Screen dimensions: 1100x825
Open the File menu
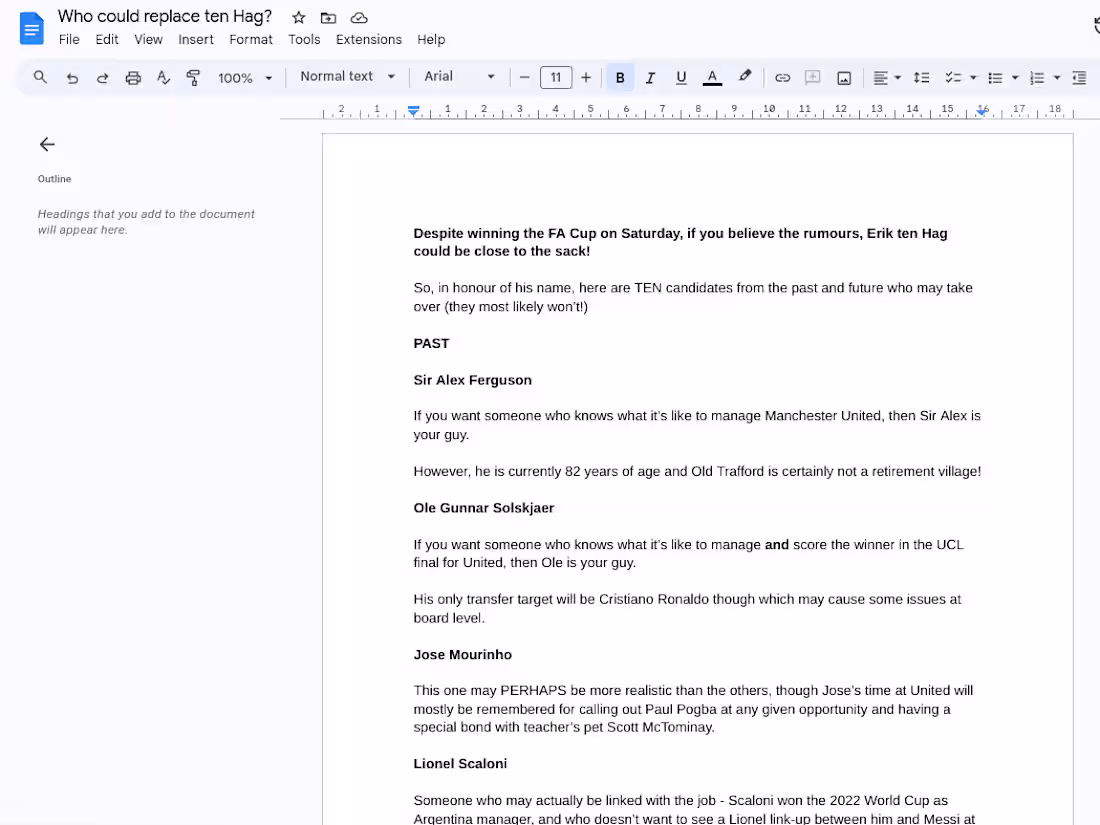pos(69,39)
